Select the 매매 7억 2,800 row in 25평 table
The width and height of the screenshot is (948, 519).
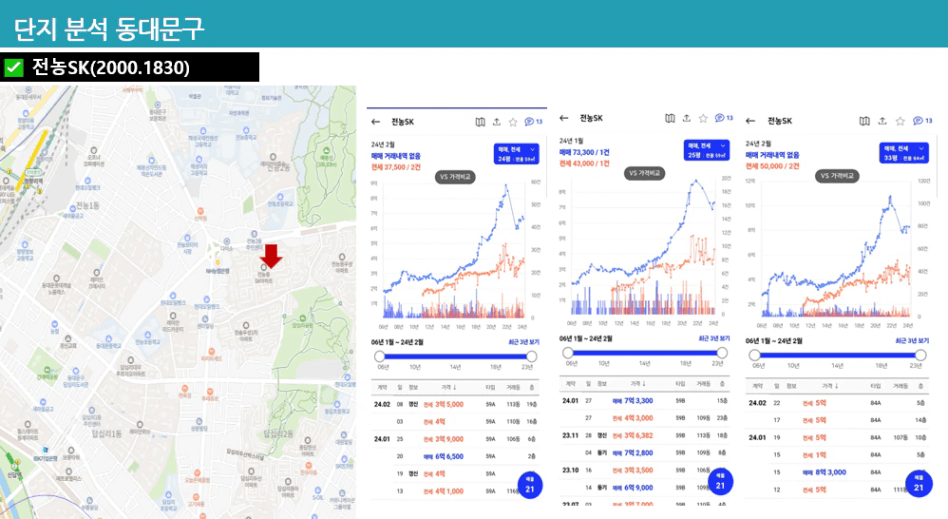[x=644, y=452]
